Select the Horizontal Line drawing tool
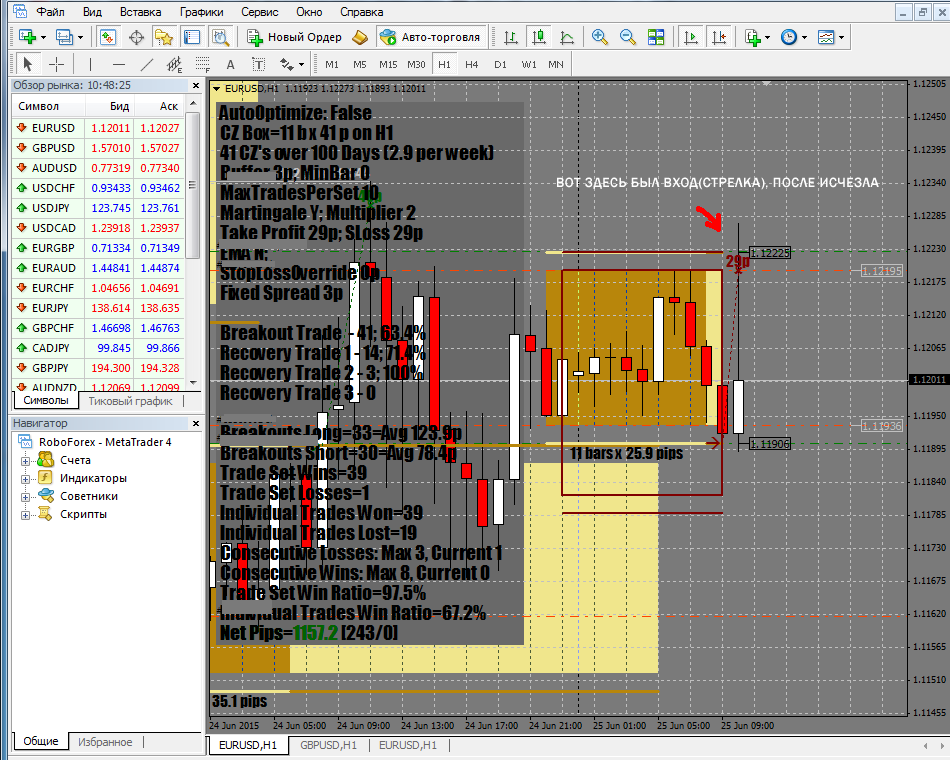The image size is (950, 760). [x=119, y=64]
